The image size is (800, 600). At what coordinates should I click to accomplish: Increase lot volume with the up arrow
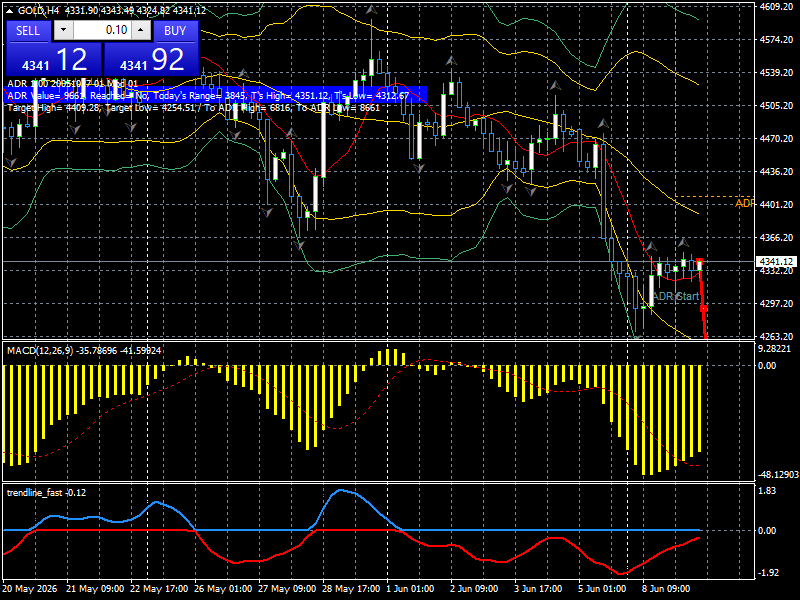click(x=141, y=30)
